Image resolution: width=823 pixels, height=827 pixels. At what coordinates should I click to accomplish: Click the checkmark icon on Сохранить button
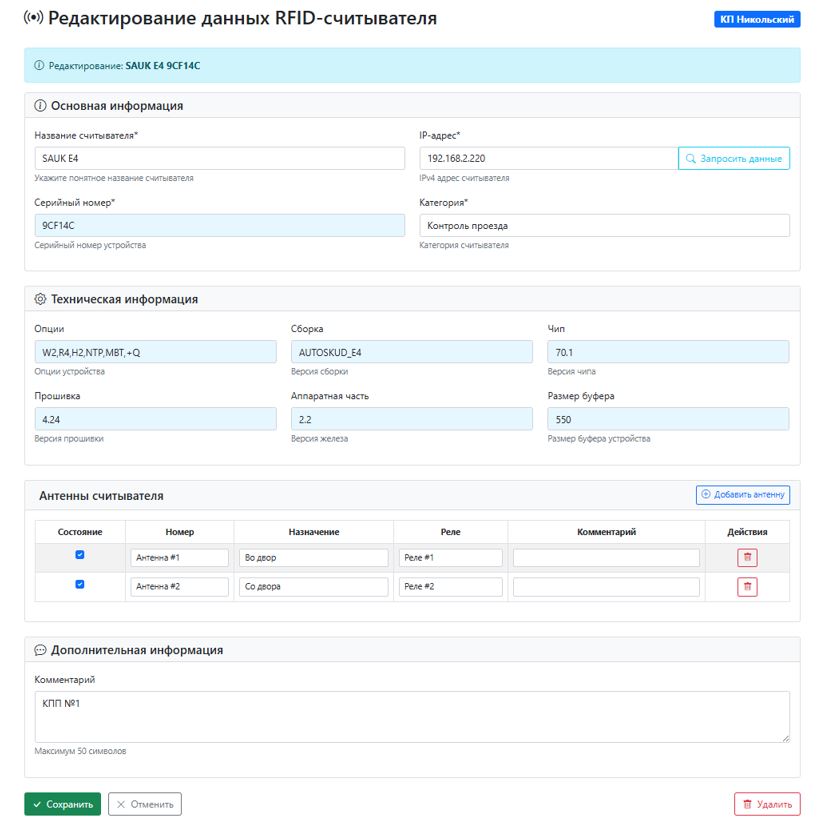point(36,803)
